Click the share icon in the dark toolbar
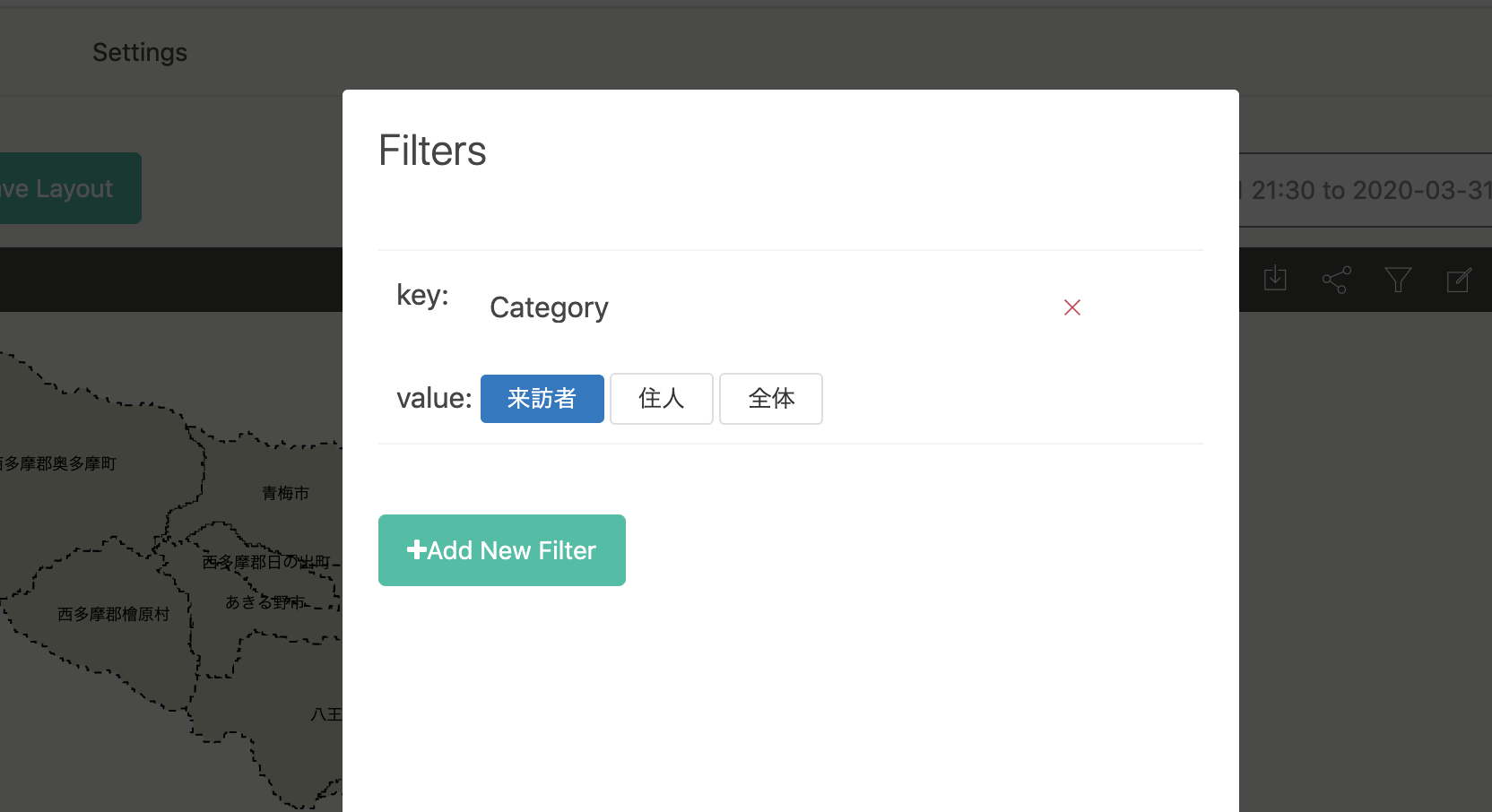The height and width of the screenshot is (812, 1492). tap(1336, 280)
